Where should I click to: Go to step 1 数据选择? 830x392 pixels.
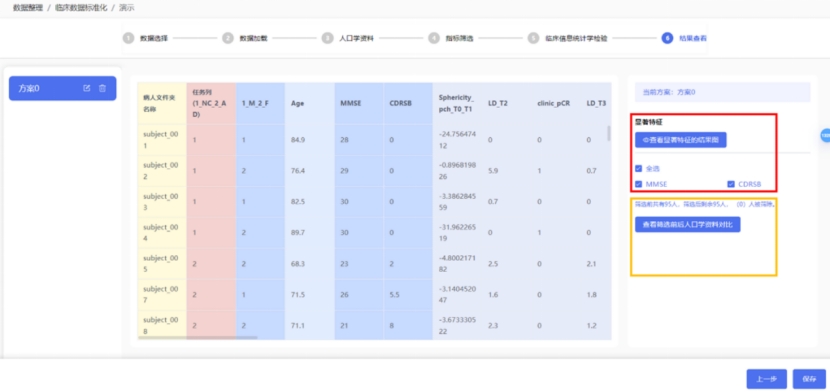146,38
